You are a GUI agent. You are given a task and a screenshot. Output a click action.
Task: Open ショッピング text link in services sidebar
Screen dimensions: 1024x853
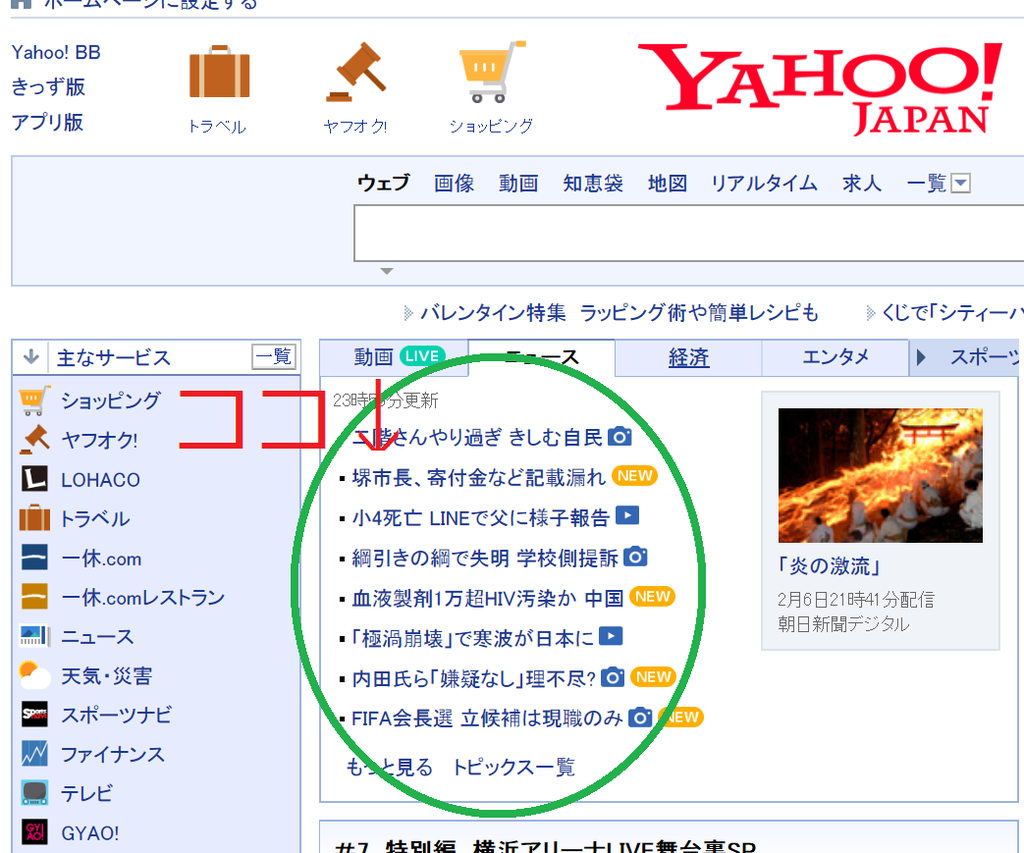pyautogui.click(x=110, y=400)
